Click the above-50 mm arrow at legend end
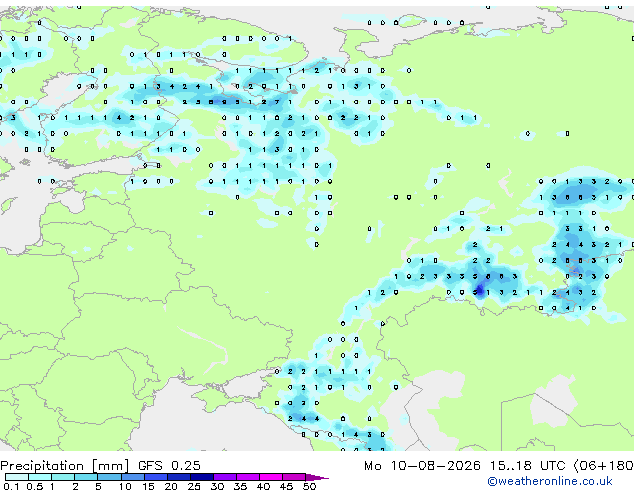The height and width of the screenshot is (490, 634). click(317, 477)
